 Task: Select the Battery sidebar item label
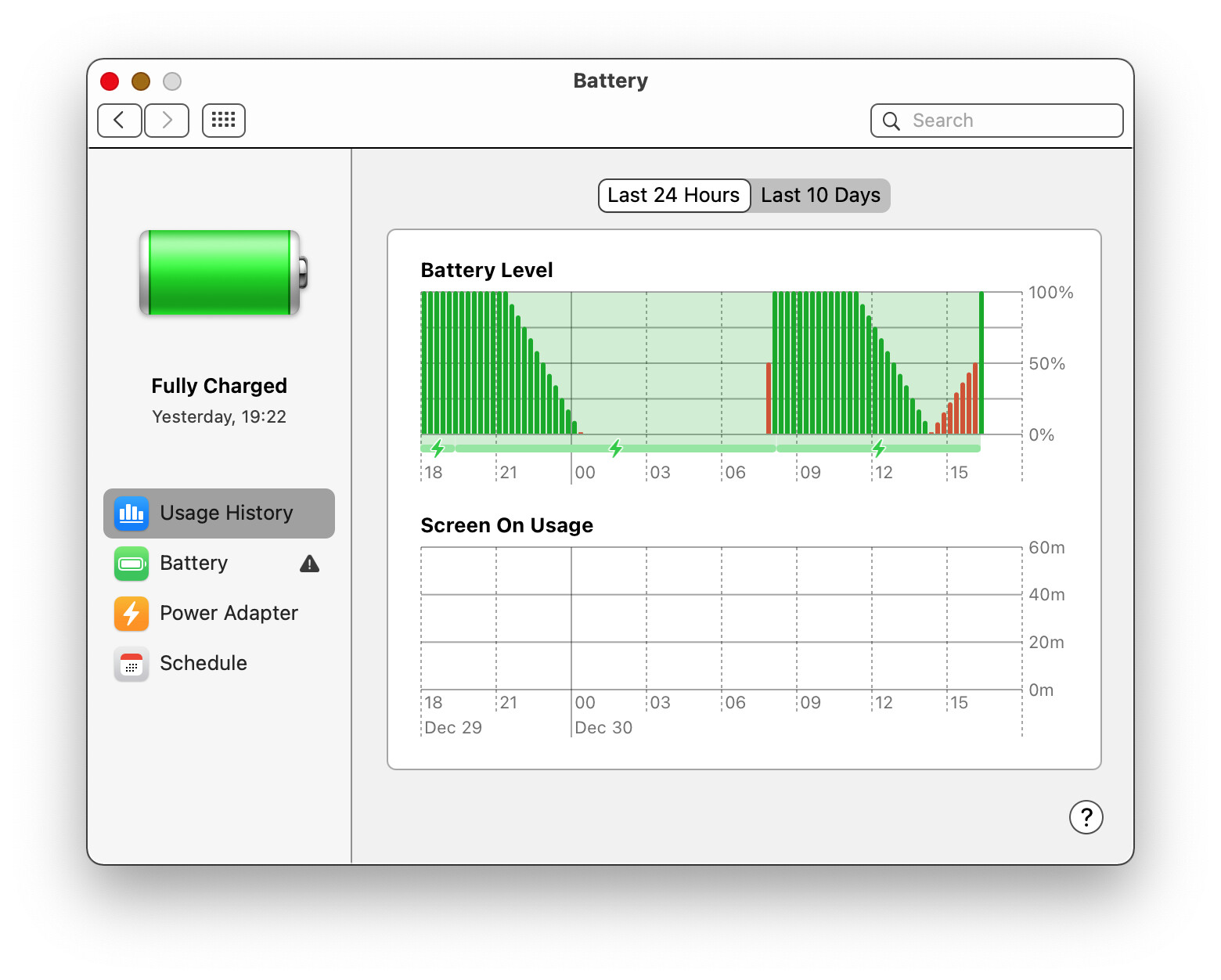coord(193,564)
